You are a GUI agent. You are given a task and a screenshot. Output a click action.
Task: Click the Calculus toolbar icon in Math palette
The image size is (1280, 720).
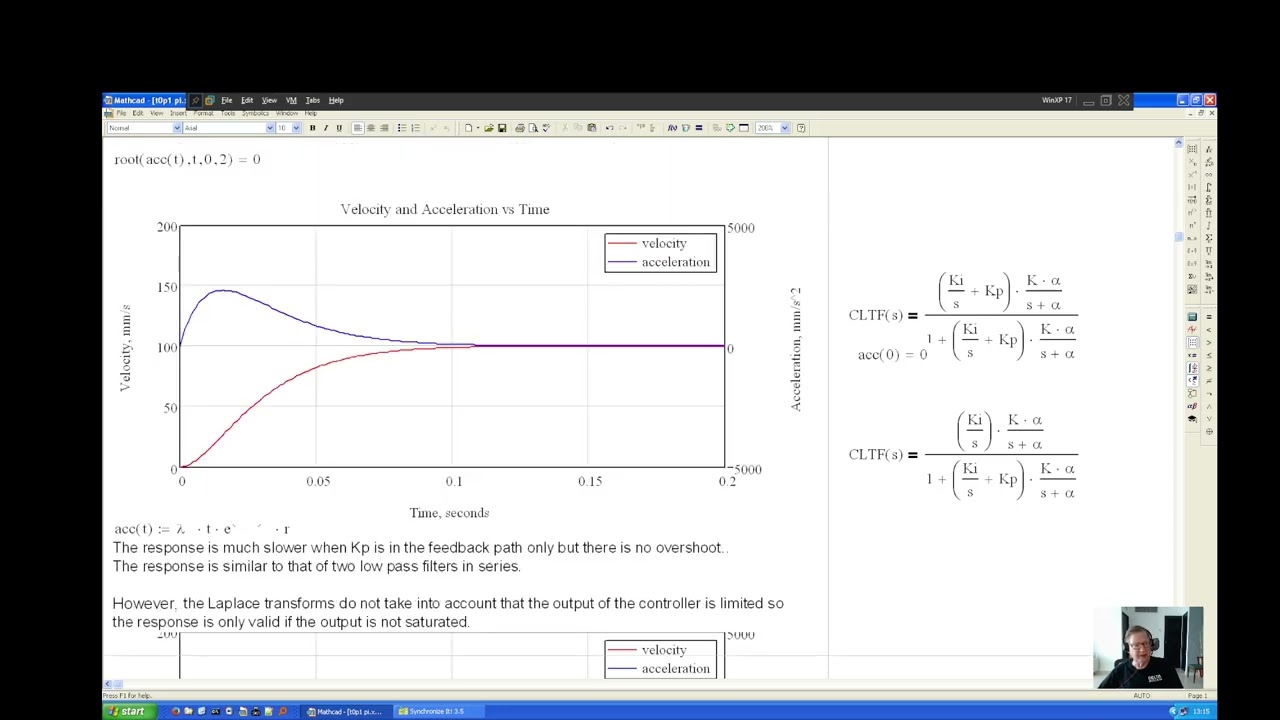coord(1192,367)
